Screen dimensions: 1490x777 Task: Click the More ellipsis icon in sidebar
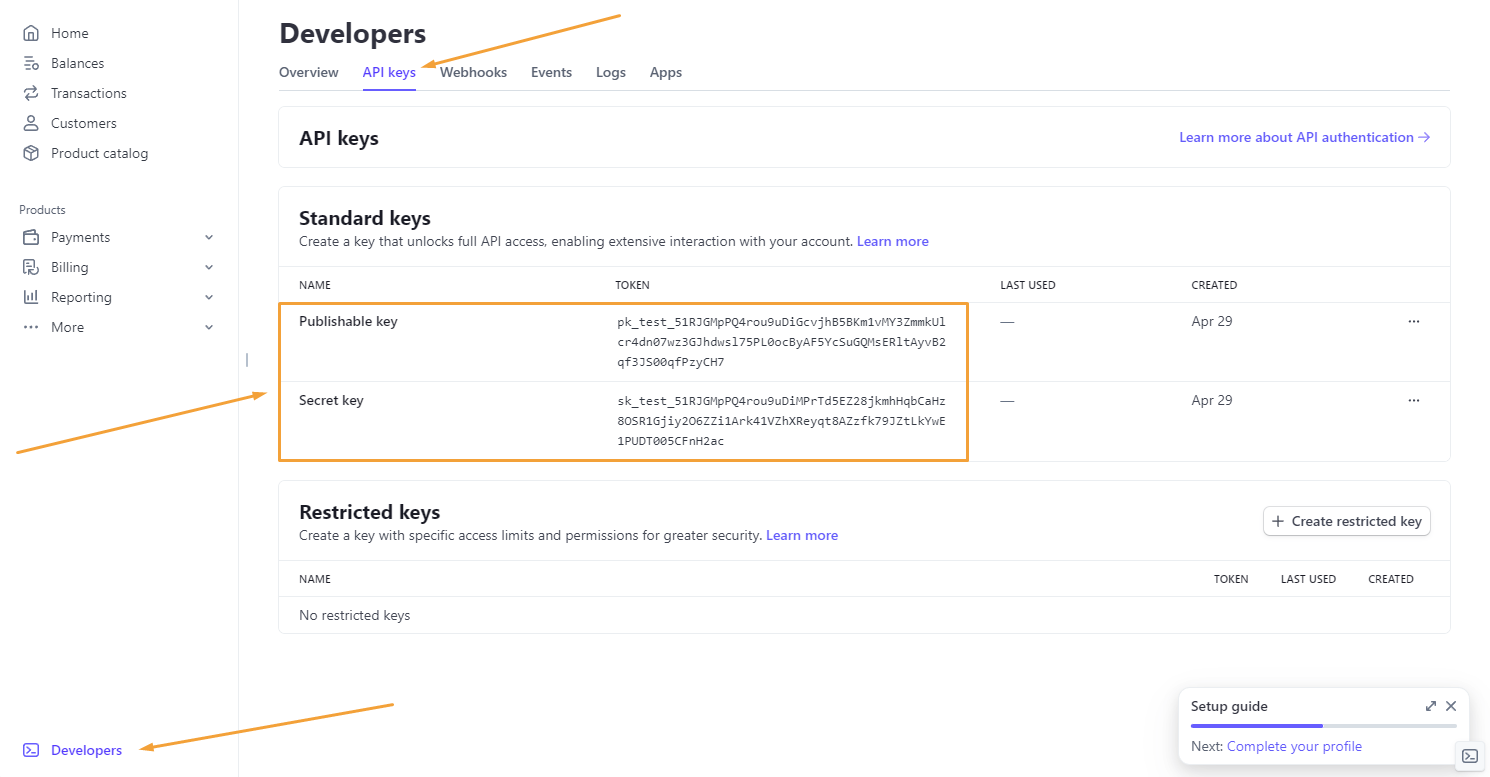31,327
